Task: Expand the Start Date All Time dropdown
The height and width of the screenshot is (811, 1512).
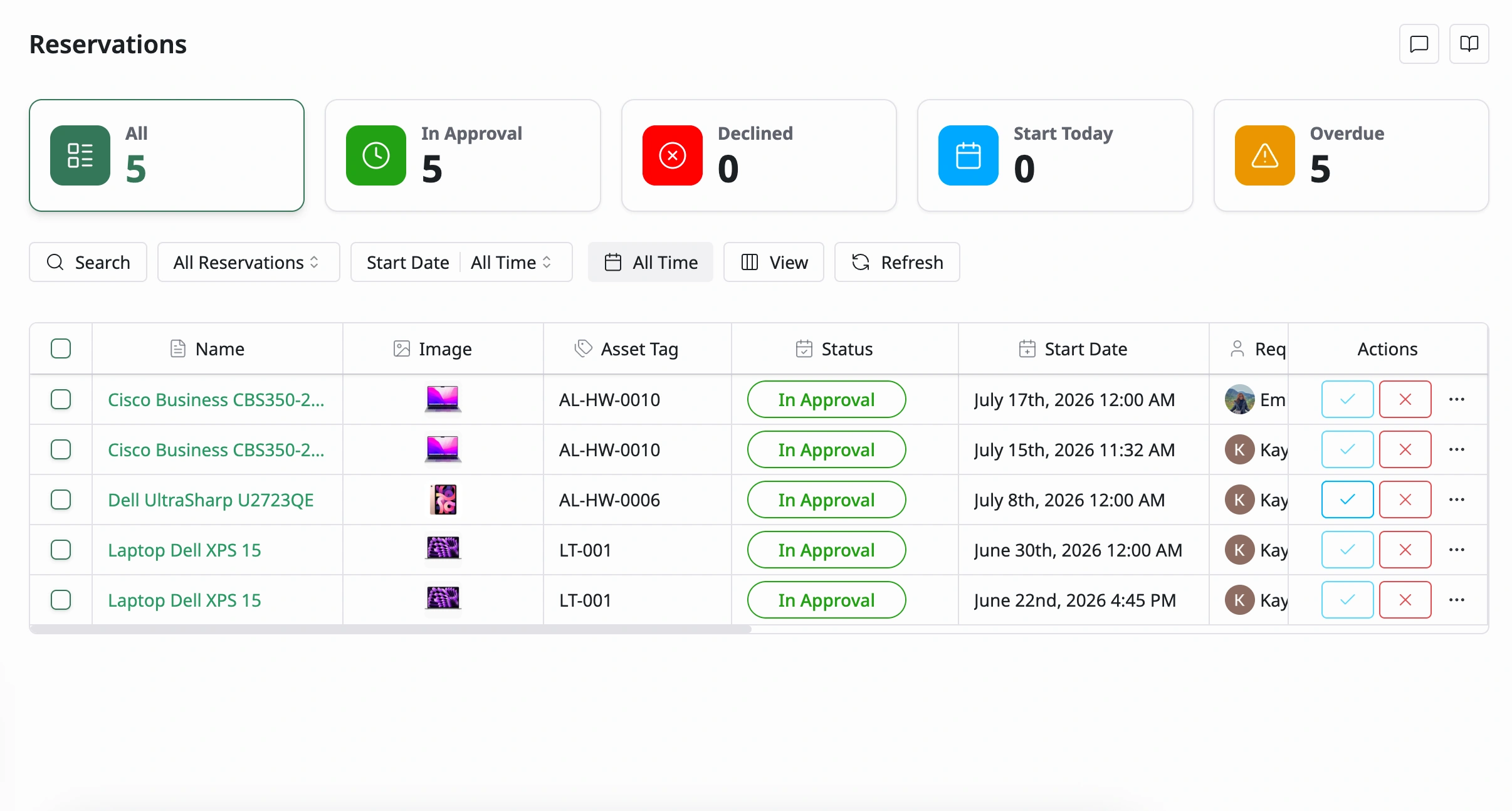Action: [461, 262]
